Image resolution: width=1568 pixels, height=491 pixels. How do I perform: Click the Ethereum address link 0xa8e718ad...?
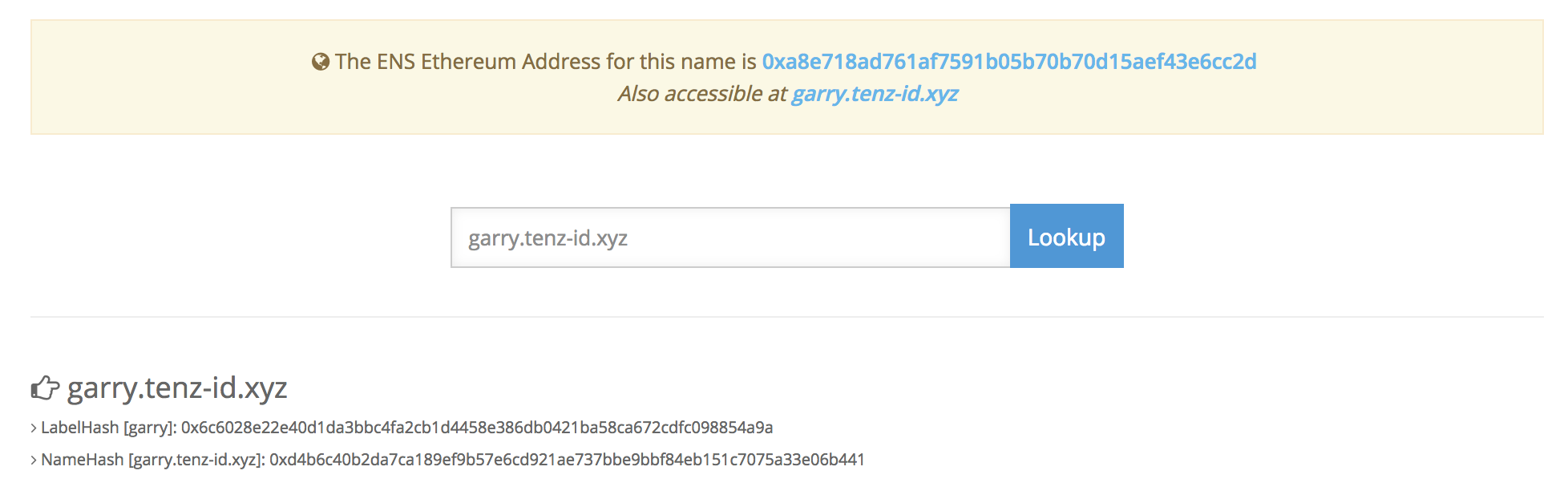tap(1008, 61)
